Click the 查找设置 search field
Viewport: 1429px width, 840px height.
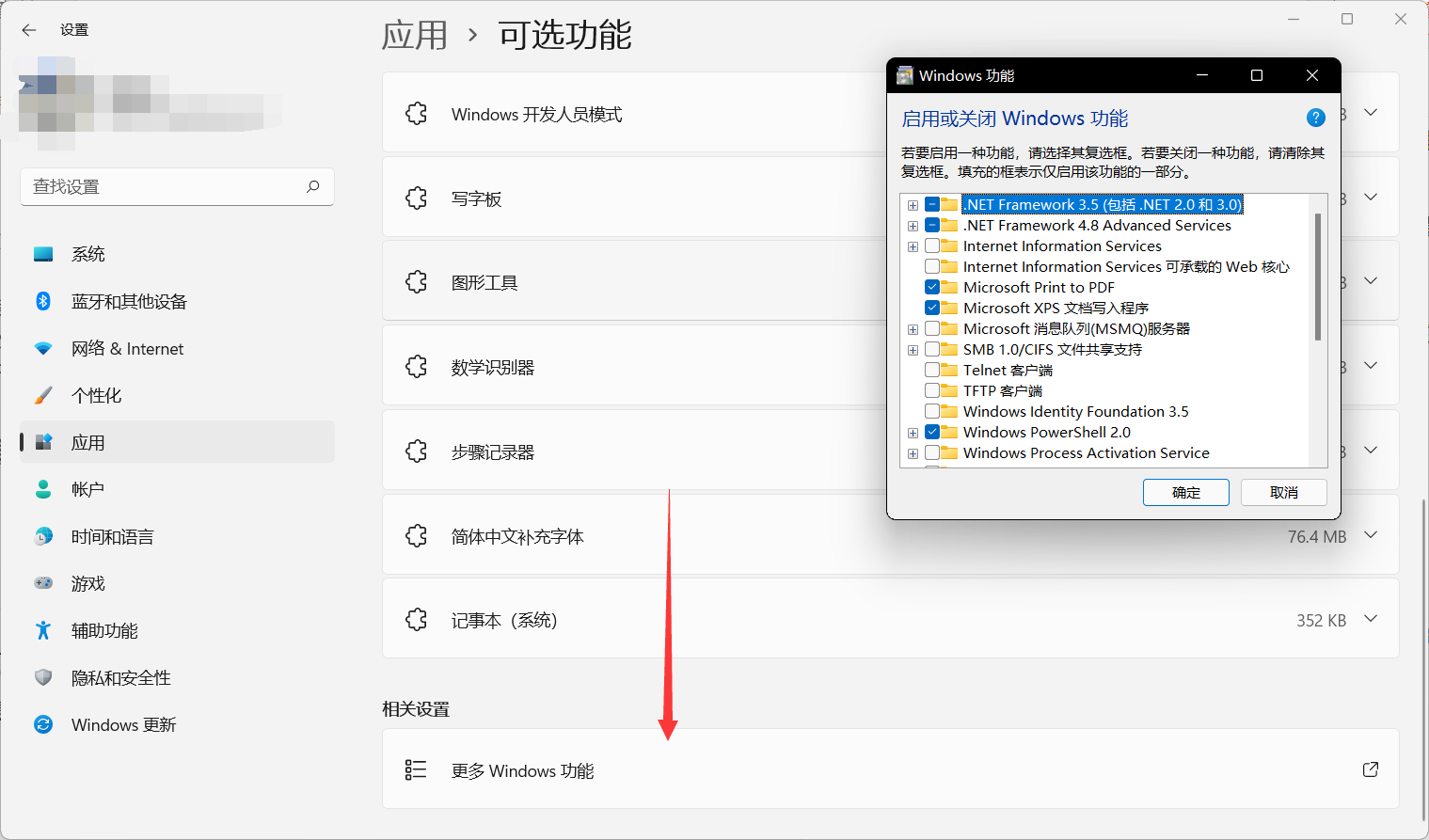177,186
